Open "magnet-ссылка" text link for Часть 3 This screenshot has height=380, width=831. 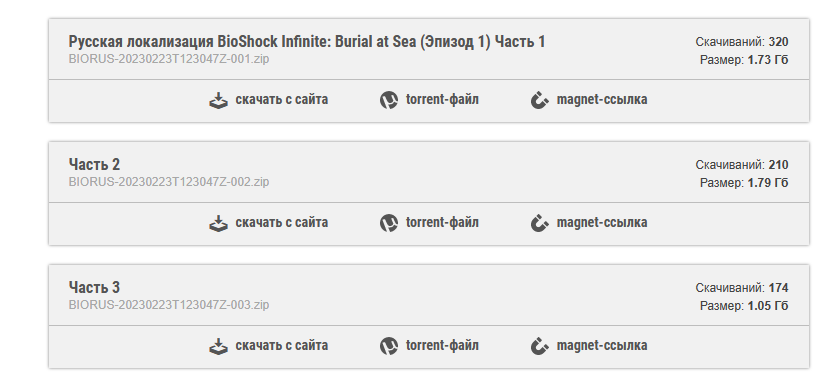pos(602,345)
